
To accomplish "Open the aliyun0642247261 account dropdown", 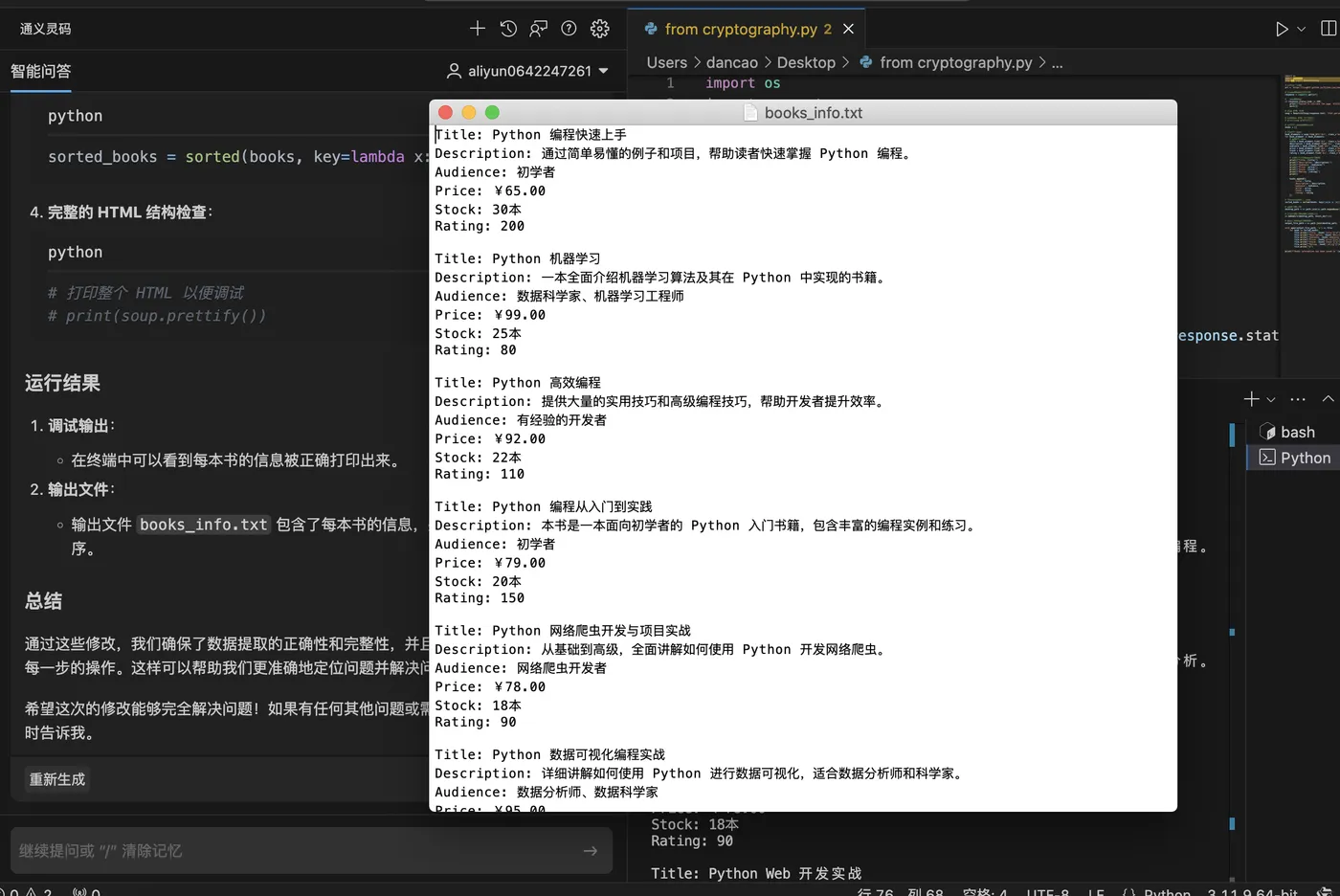I will pos(528,71).
